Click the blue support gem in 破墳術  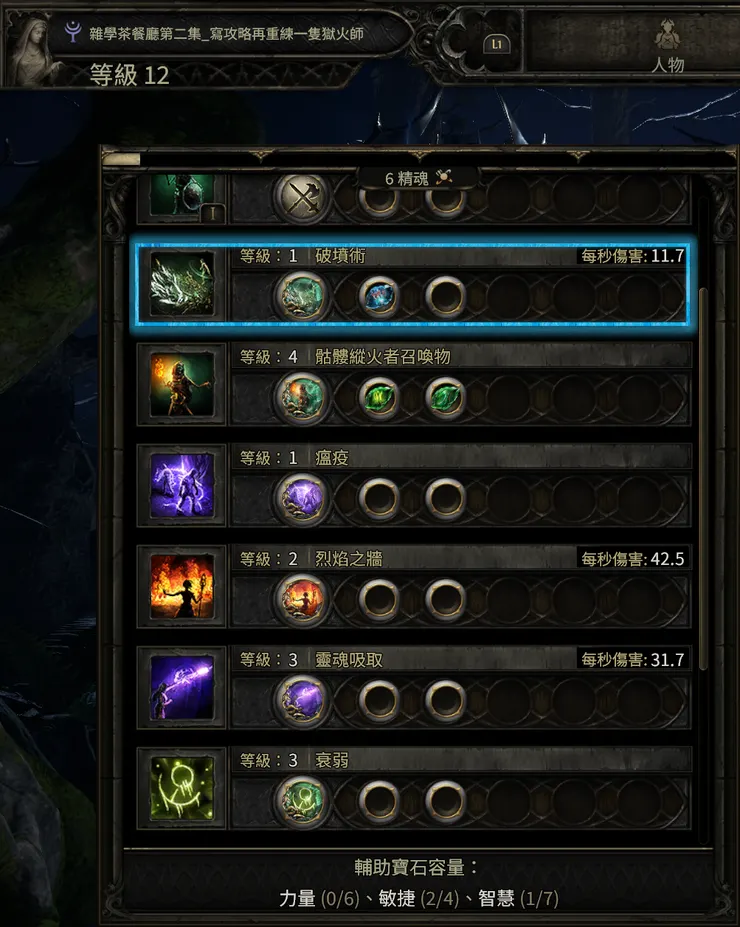pyautogui.click(x=379, y=296)
